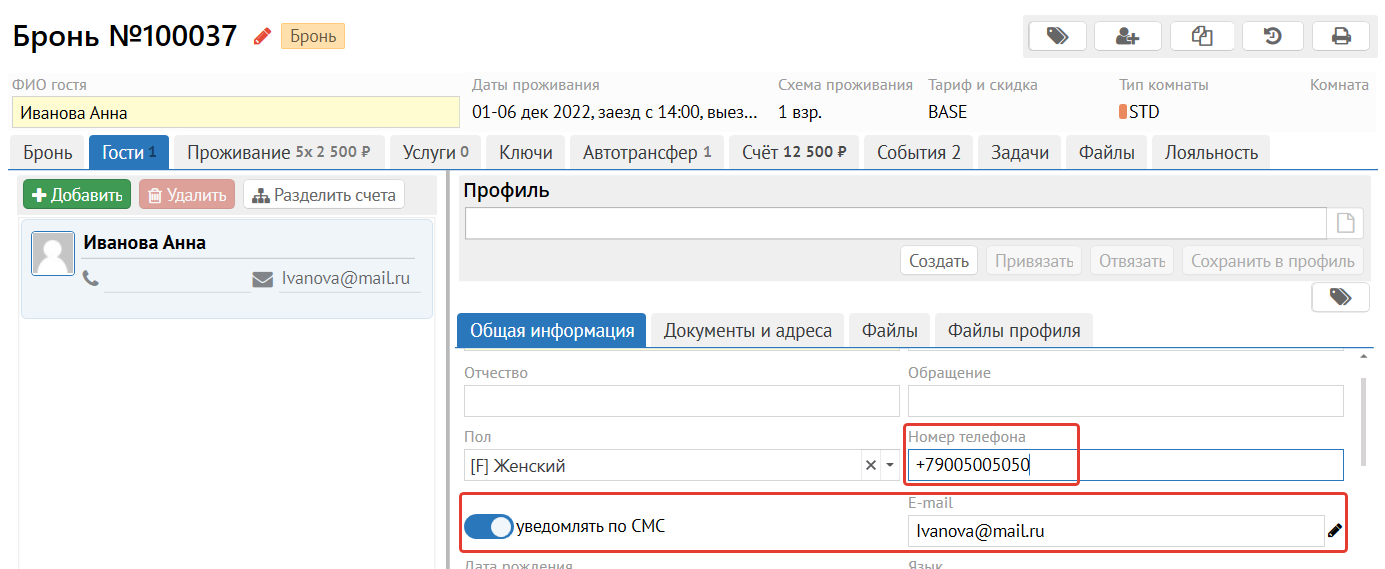1385x569 pixels.
Task: Open the 'Документы и адреса' tab
Action: (747, 331)
